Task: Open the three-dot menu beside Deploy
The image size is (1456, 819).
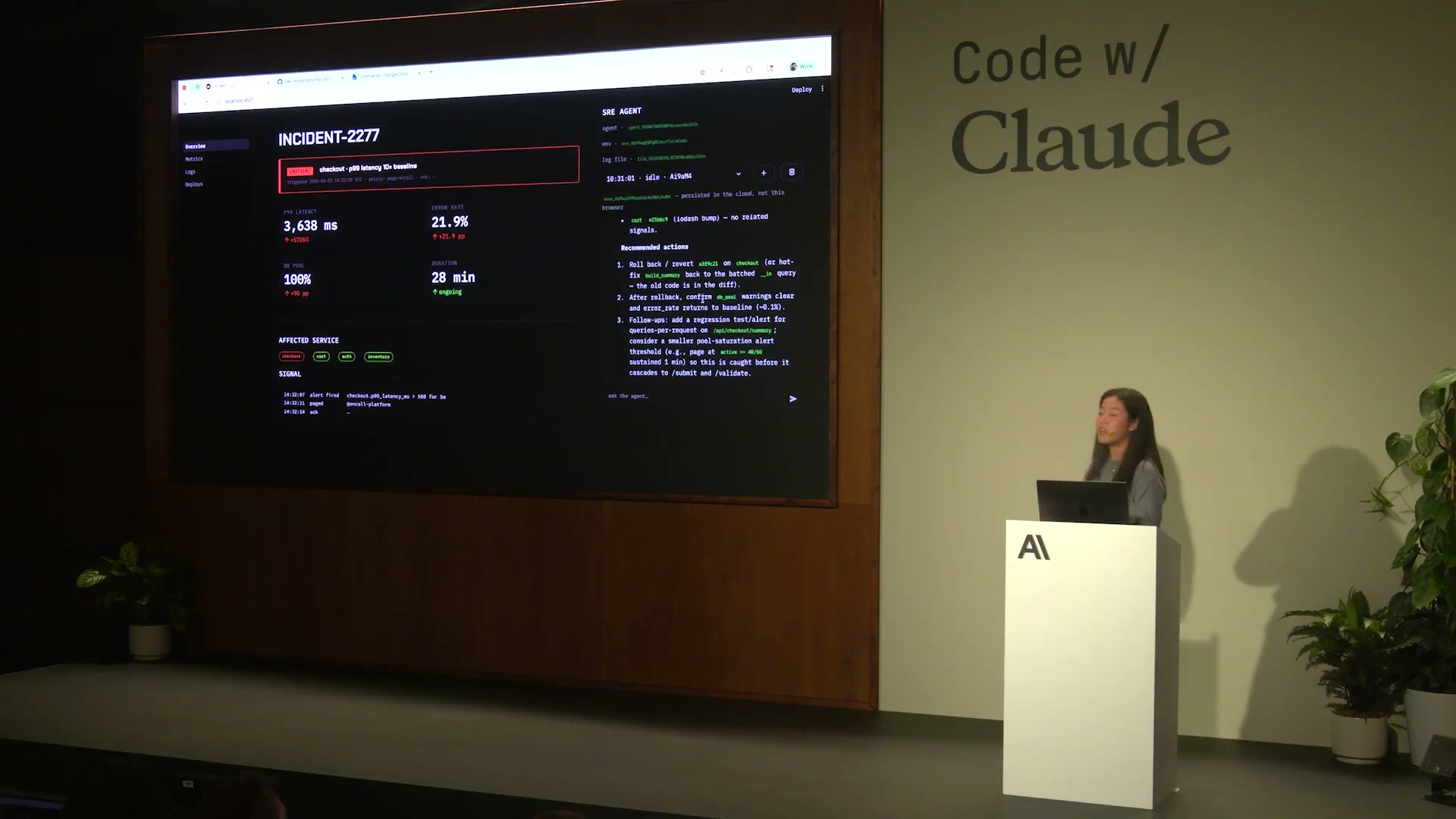Action: (x=822, y=89)
